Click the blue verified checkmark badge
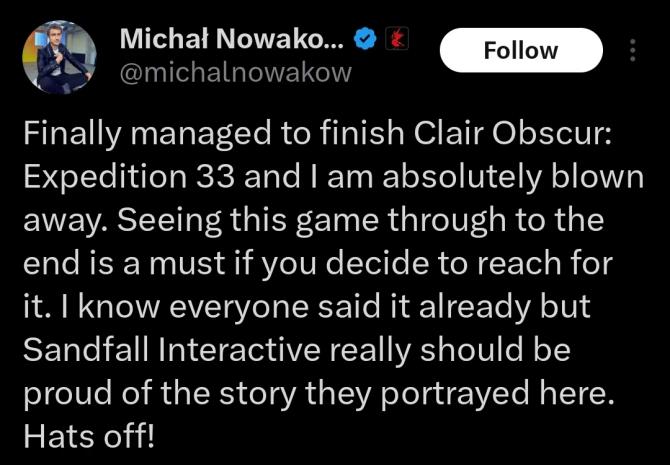670x465 pixels. click(x=366, y=41)
